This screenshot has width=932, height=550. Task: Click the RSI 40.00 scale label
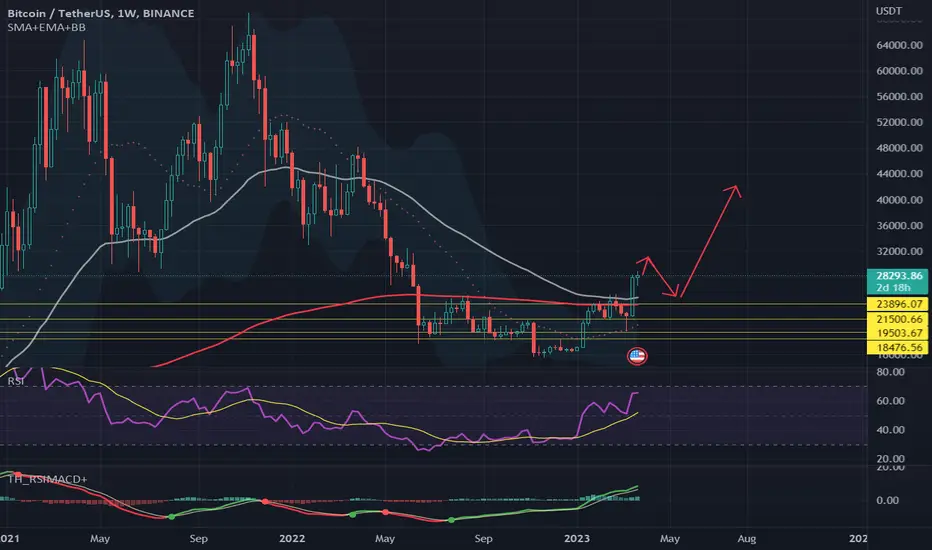point(890,430)
